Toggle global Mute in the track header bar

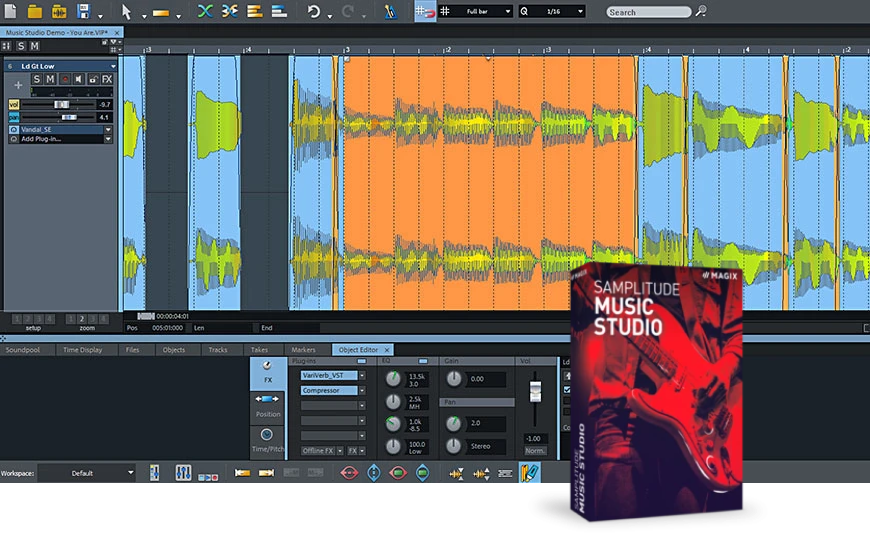(34, 46)
